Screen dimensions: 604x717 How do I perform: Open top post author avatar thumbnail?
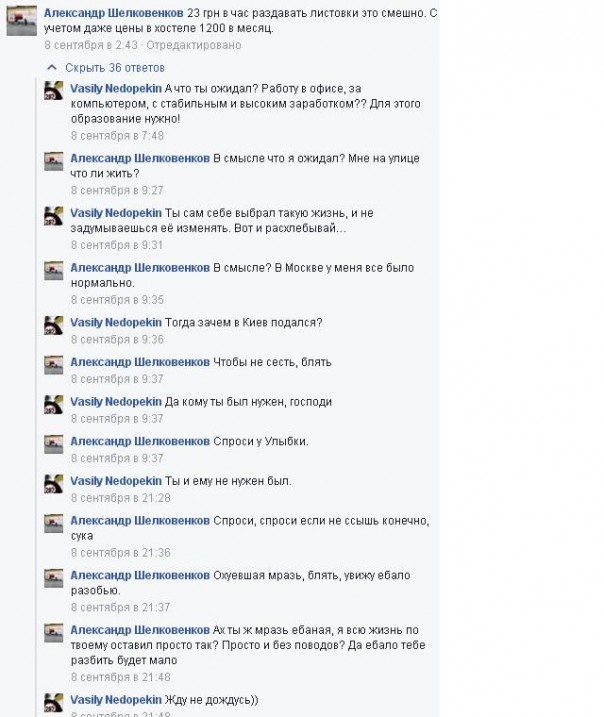[21, 21]
